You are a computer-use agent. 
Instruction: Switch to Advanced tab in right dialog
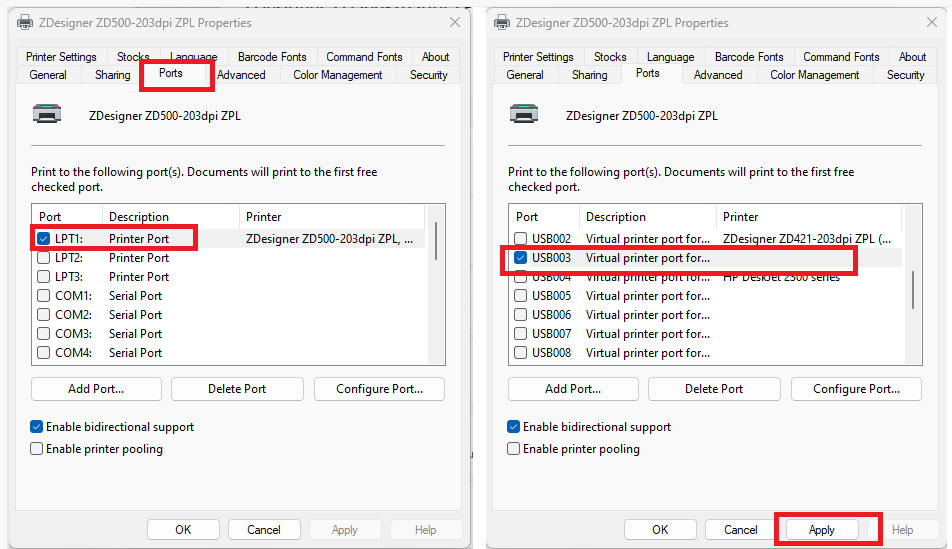pos(718,75)
